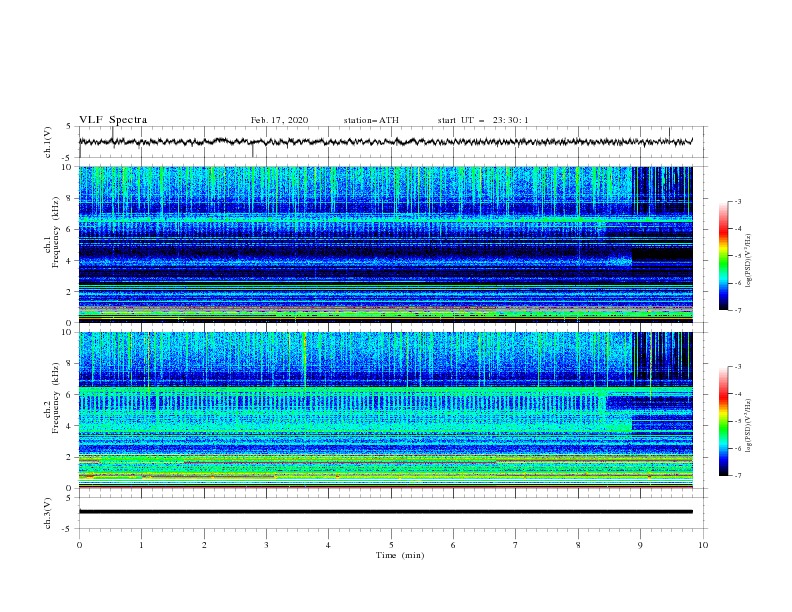Click the "-7" value on the lower colorbar
792x612 pixels.
pos(737,476)
